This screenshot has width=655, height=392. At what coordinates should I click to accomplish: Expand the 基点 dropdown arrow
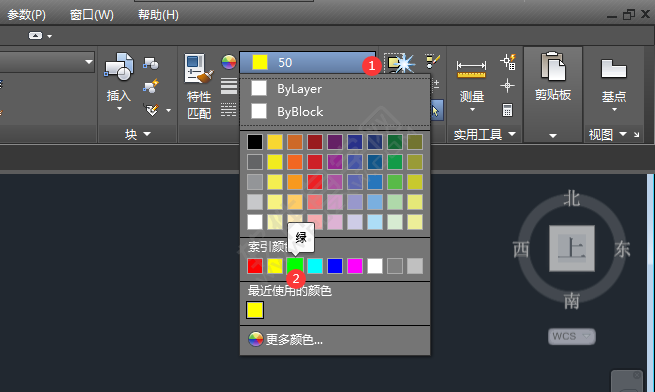[614, 110]
